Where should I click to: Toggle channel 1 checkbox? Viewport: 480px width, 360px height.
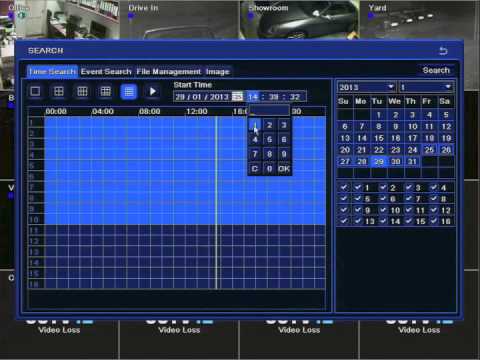[358, 187]
